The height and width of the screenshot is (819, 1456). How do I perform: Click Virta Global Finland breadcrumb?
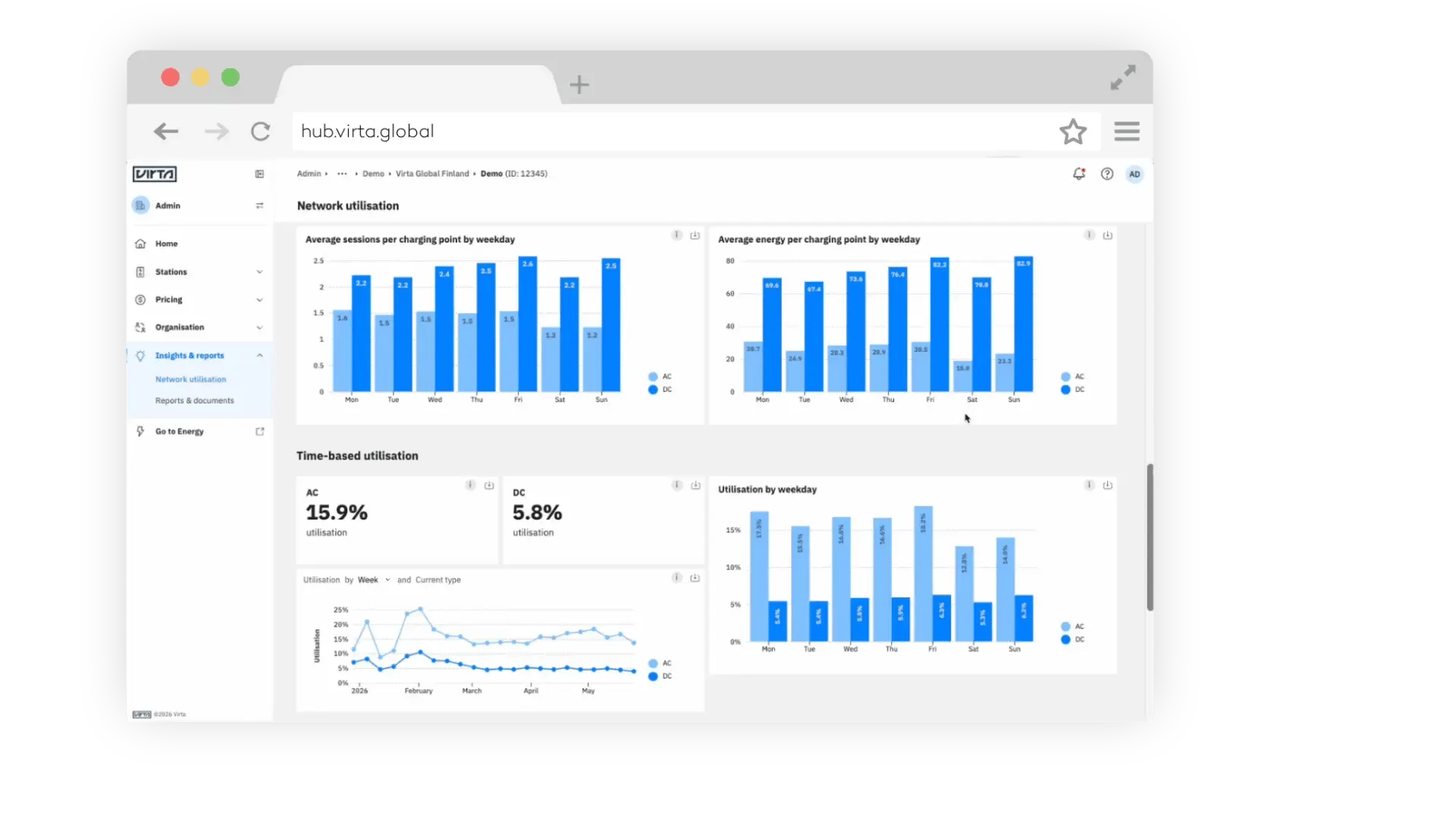pos(432,174)
